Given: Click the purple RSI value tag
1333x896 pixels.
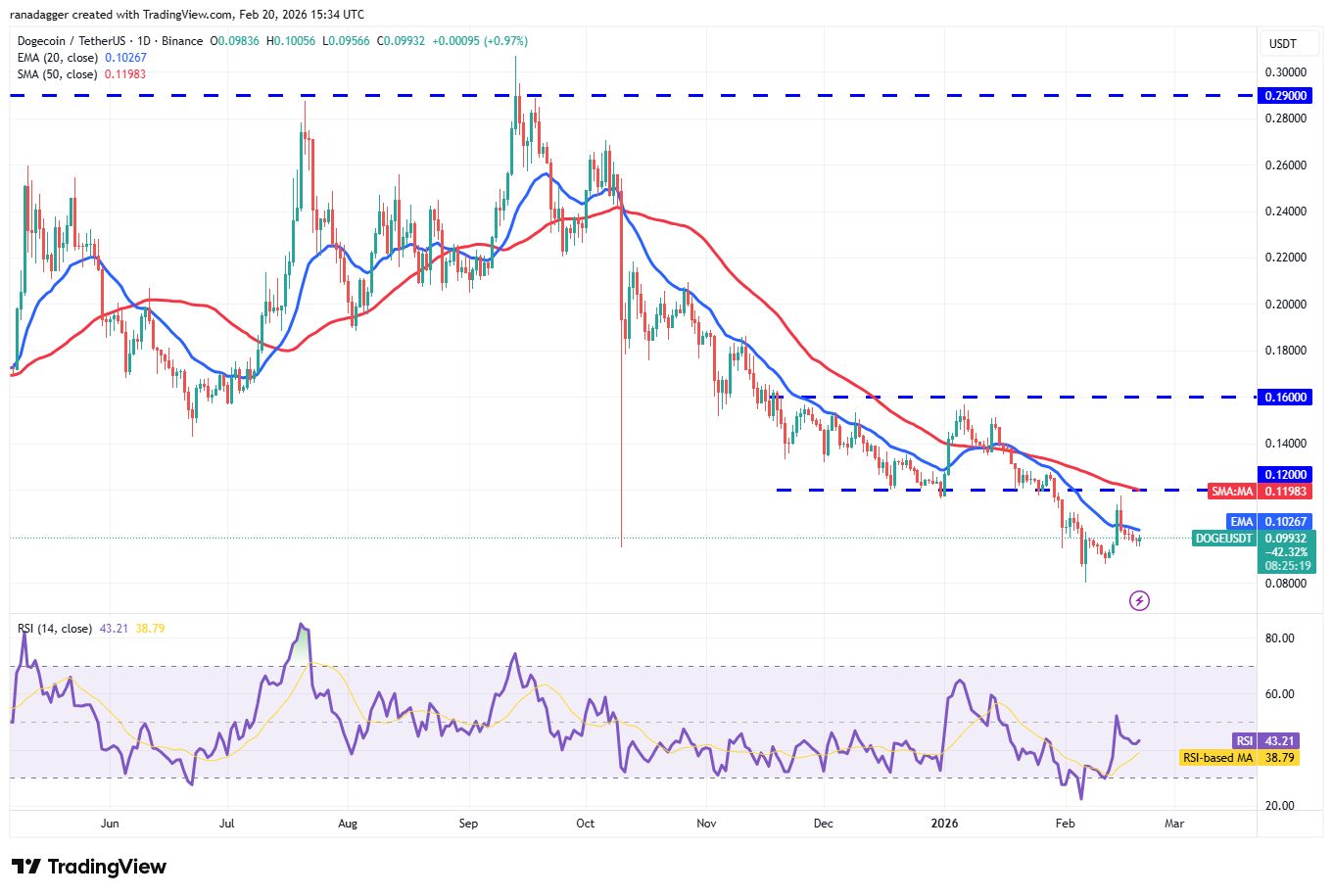Looking at the screenshot, I should 1245,741.
